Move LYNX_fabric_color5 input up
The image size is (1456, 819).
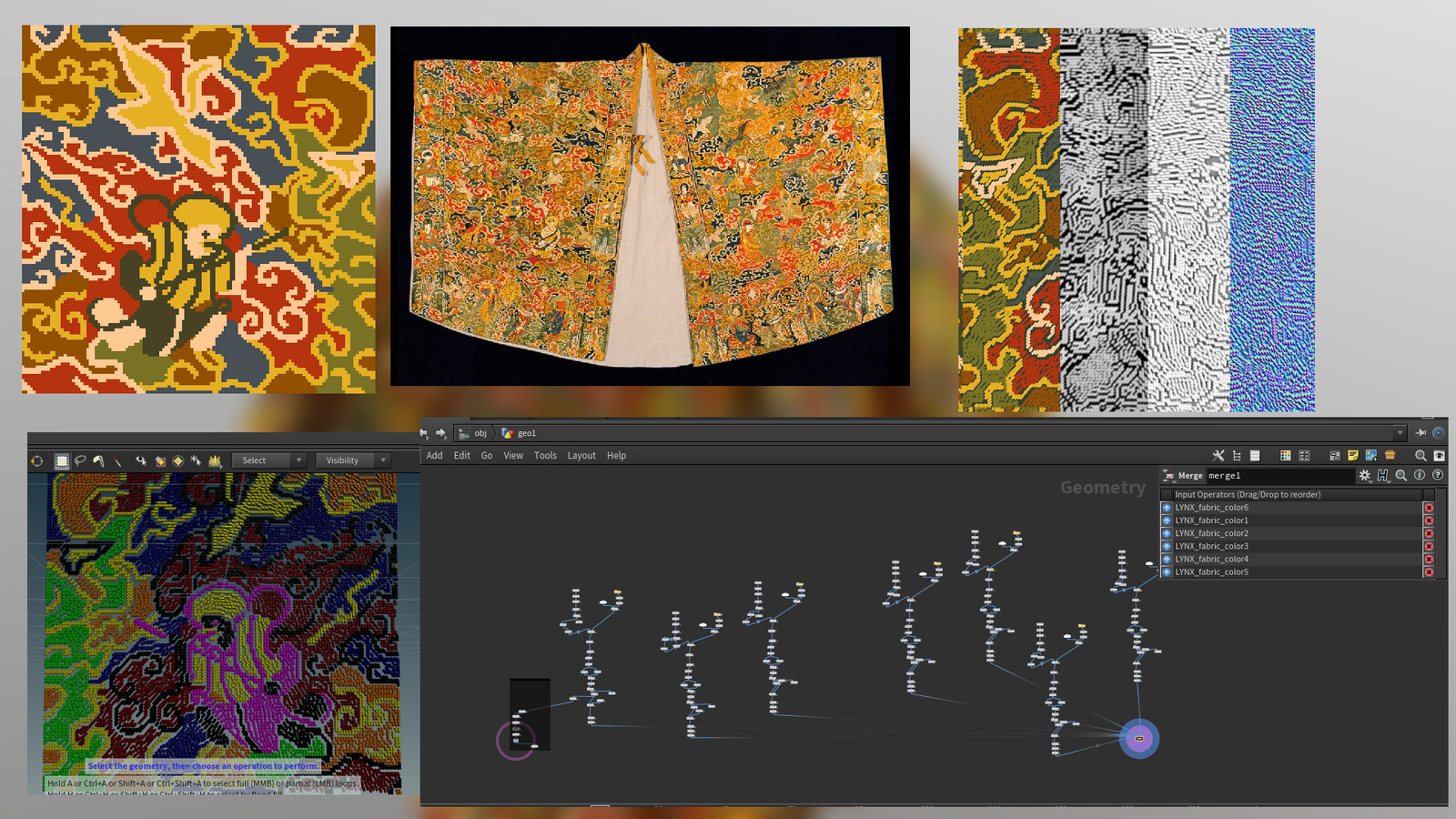click(1167, 571)
